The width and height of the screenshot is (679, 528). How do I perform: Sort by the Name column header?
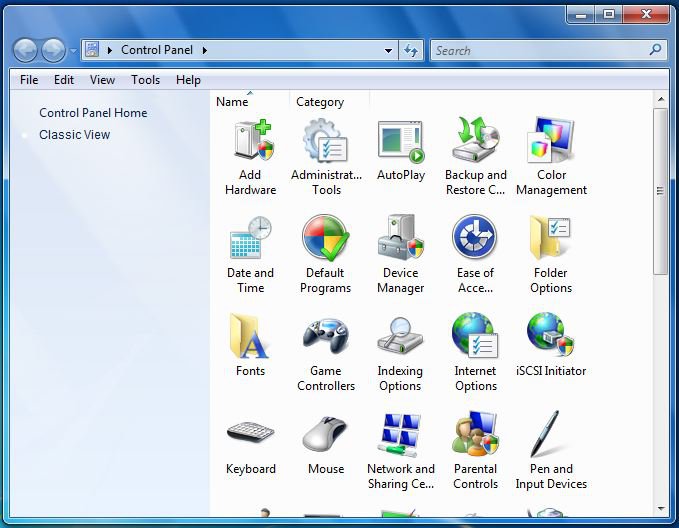point(250,102)
